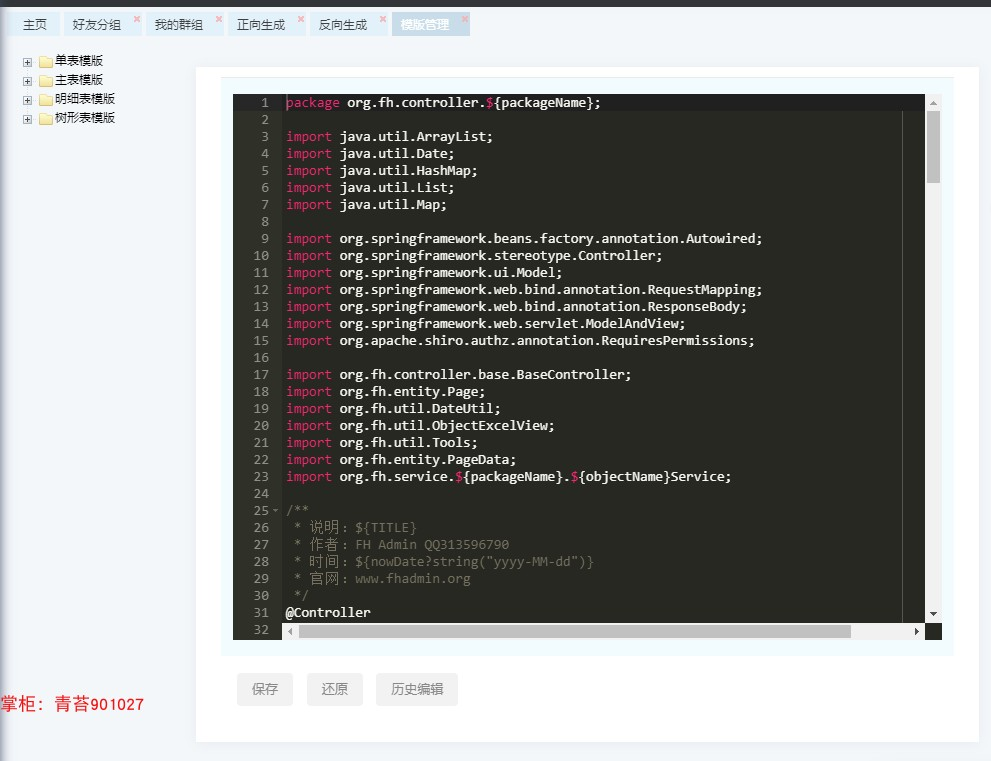Click the Autowired import line
The width and height of the screenshot is (991, 761).
click(524, 238)
